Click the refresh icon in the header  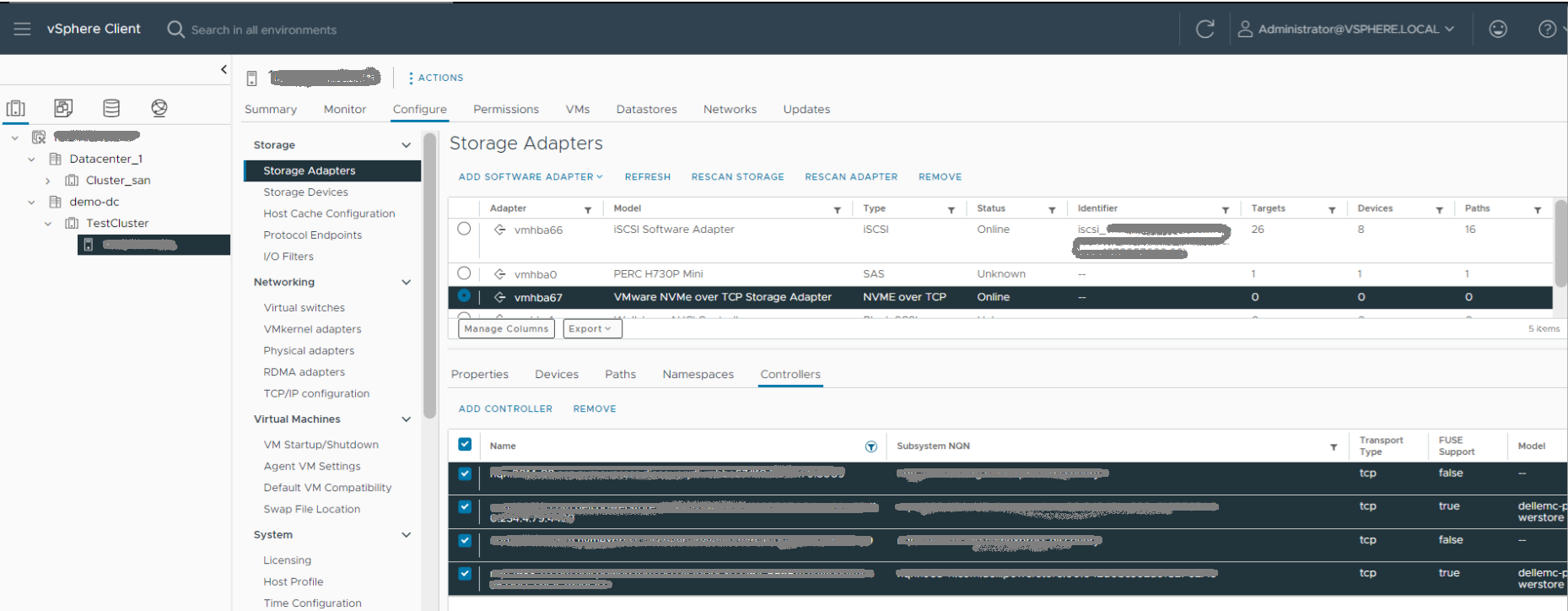1204,29
